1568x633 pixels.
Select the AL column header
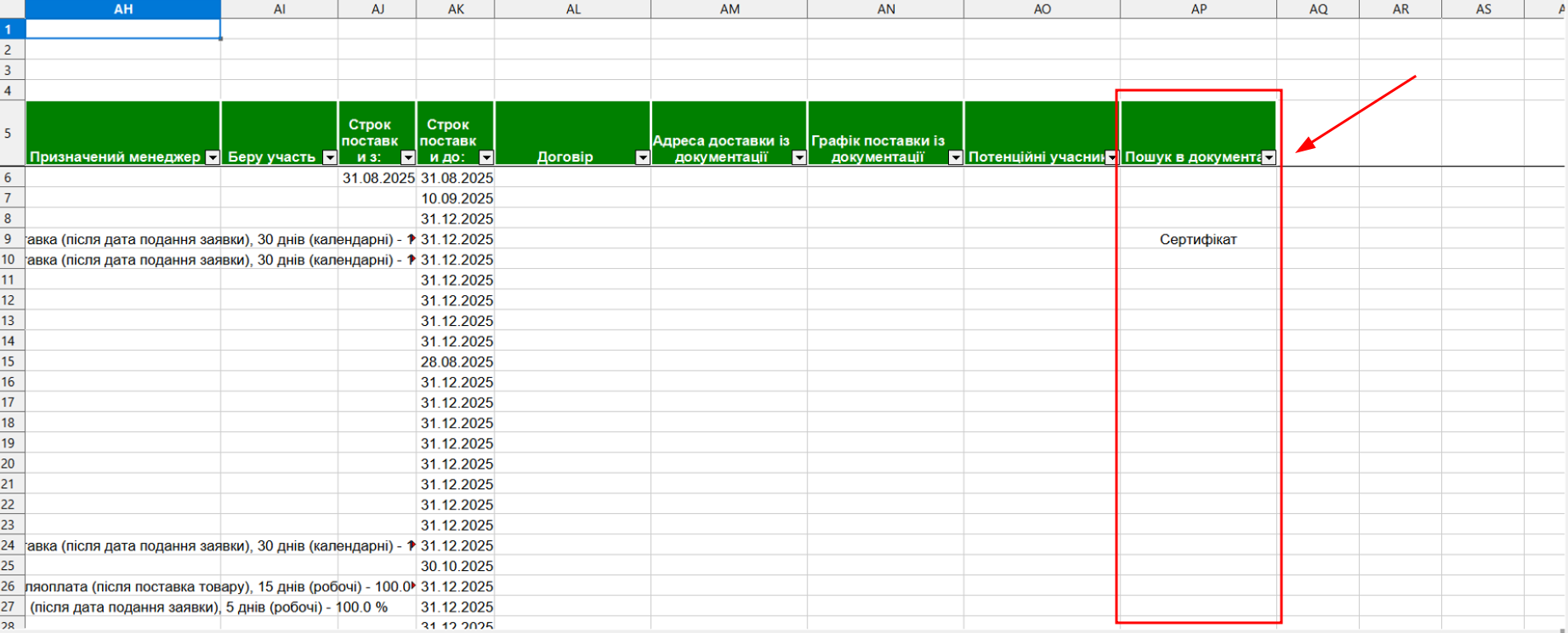pos(573,9)
